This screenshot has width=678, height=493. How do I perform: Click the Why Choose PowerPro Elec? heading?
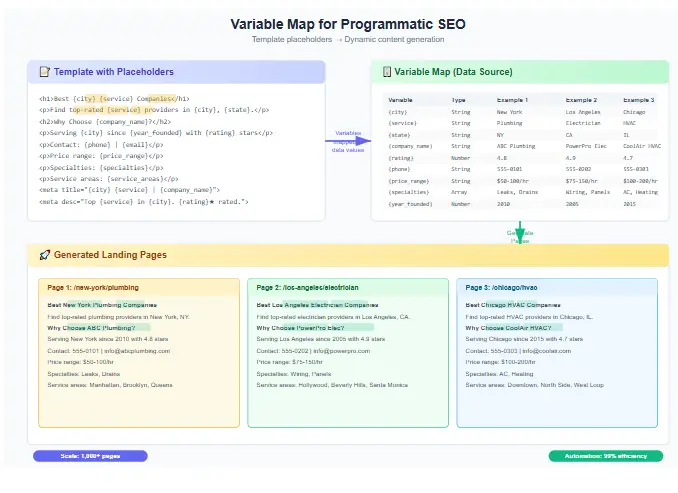pos(300,328)
